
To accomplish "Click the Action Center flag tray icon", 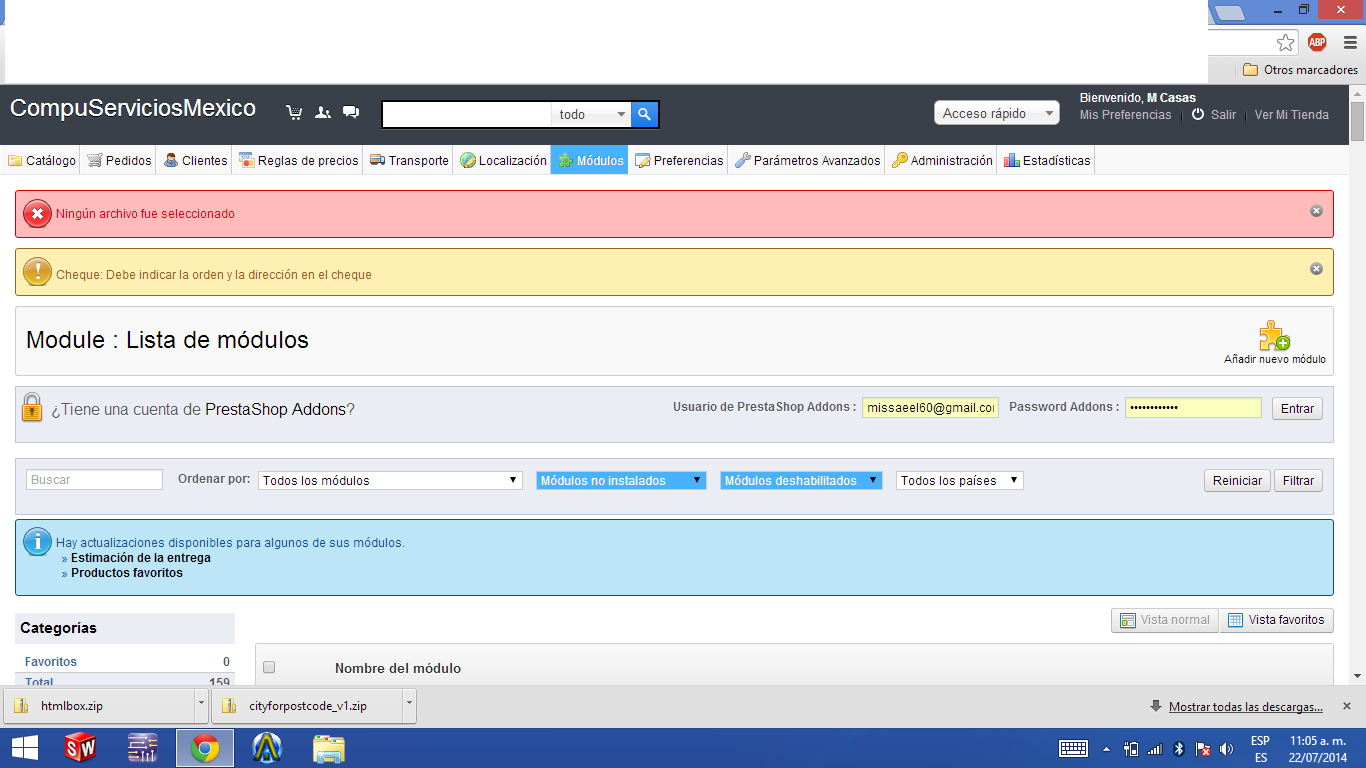I will 1203,748.
